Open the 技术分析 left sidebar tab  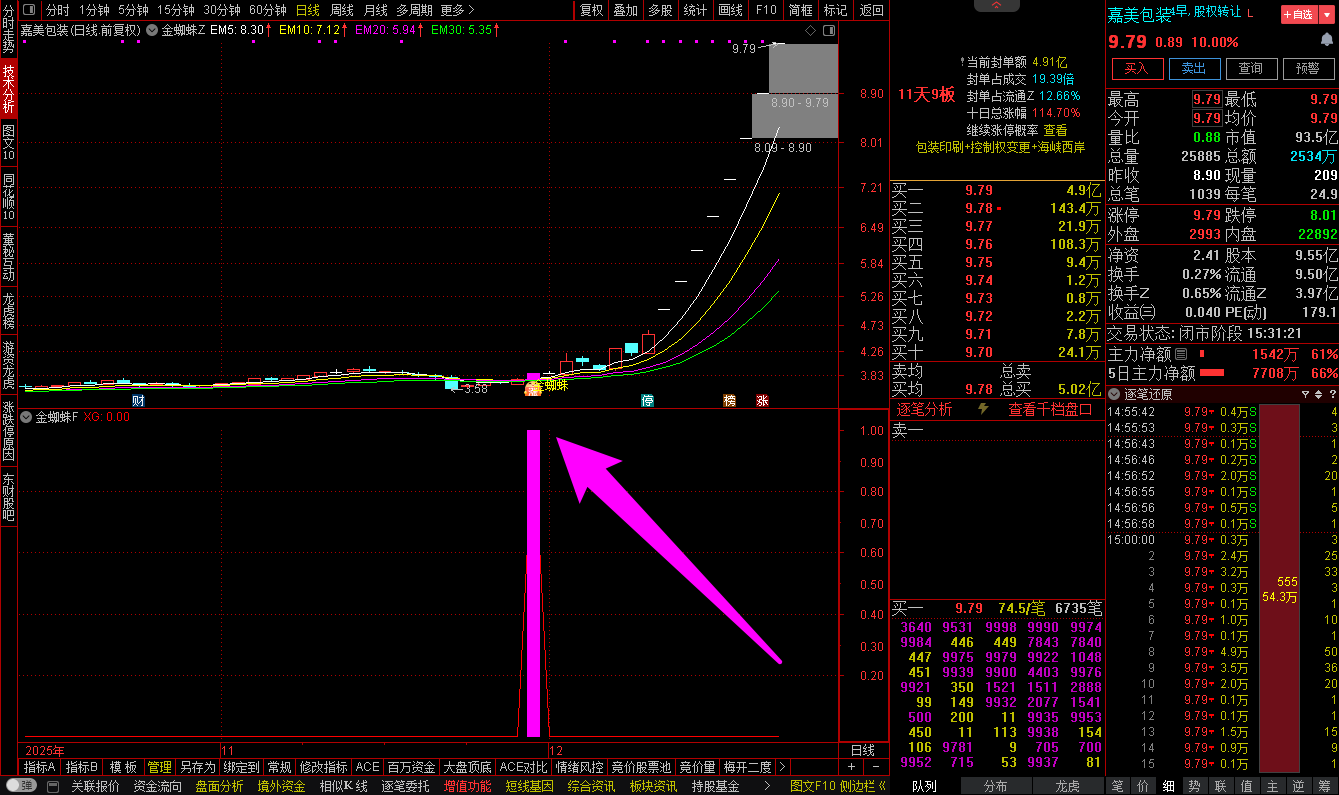coord(9,89)
